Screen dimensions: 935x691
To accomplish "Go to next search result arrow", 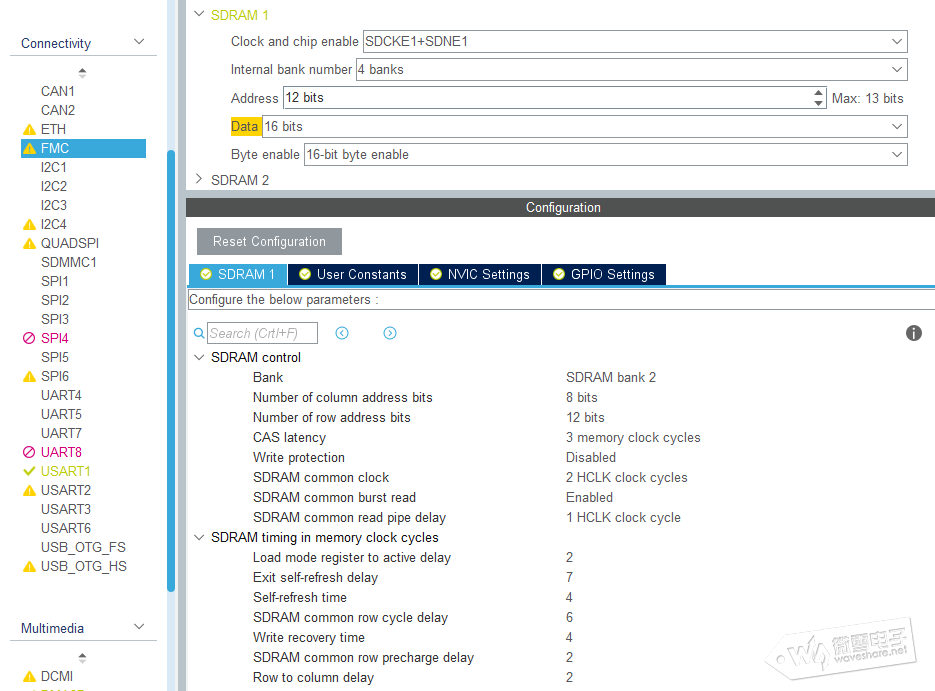I will [x=390, y=333].
